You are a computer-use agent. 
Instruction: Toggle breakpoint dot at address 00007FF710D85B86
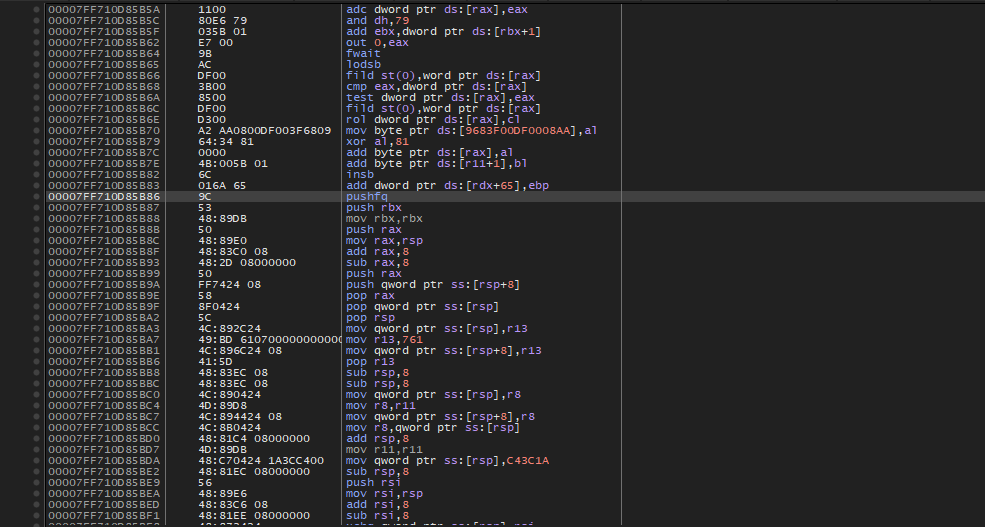(x=37, y=196)
